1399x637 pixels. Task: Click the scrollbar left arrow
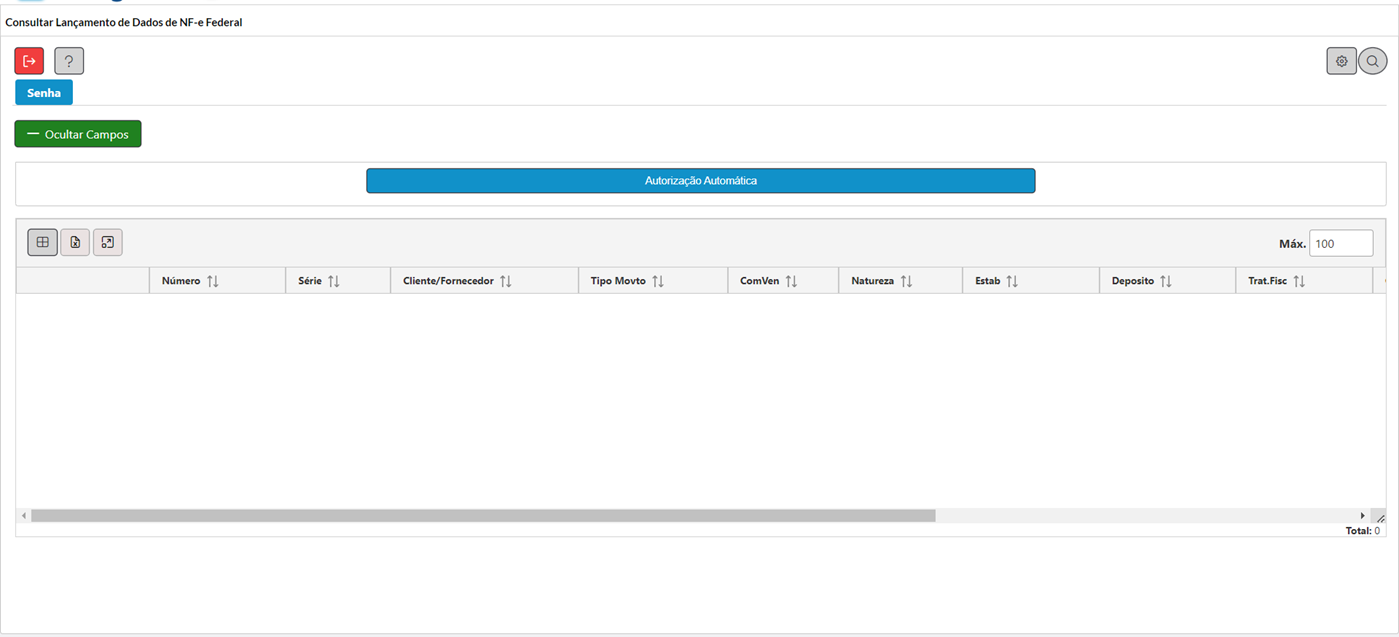click(24, 516)
